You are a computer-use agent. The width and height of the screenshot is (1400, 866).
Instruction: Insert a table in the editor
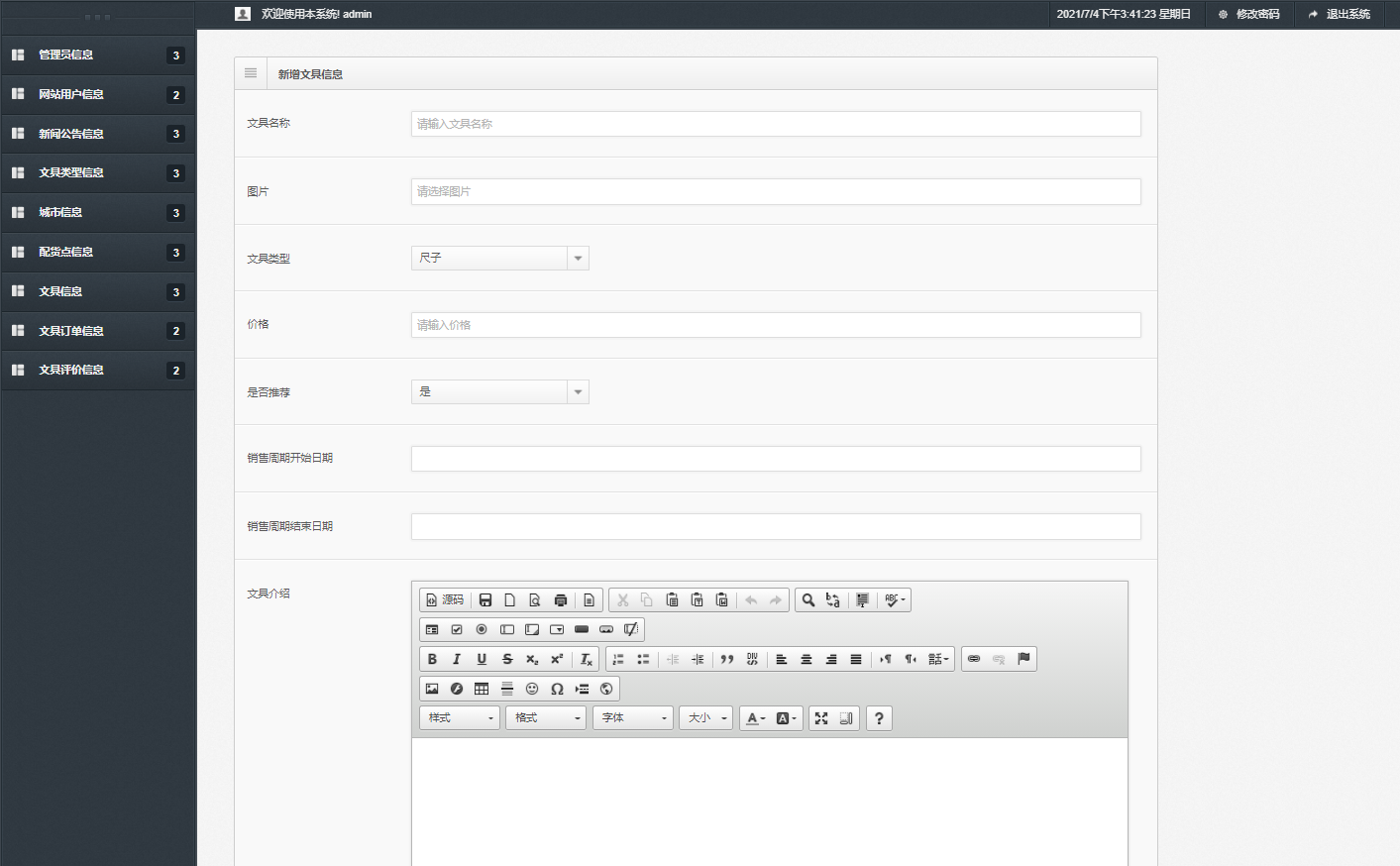click(x=482, y=689)
